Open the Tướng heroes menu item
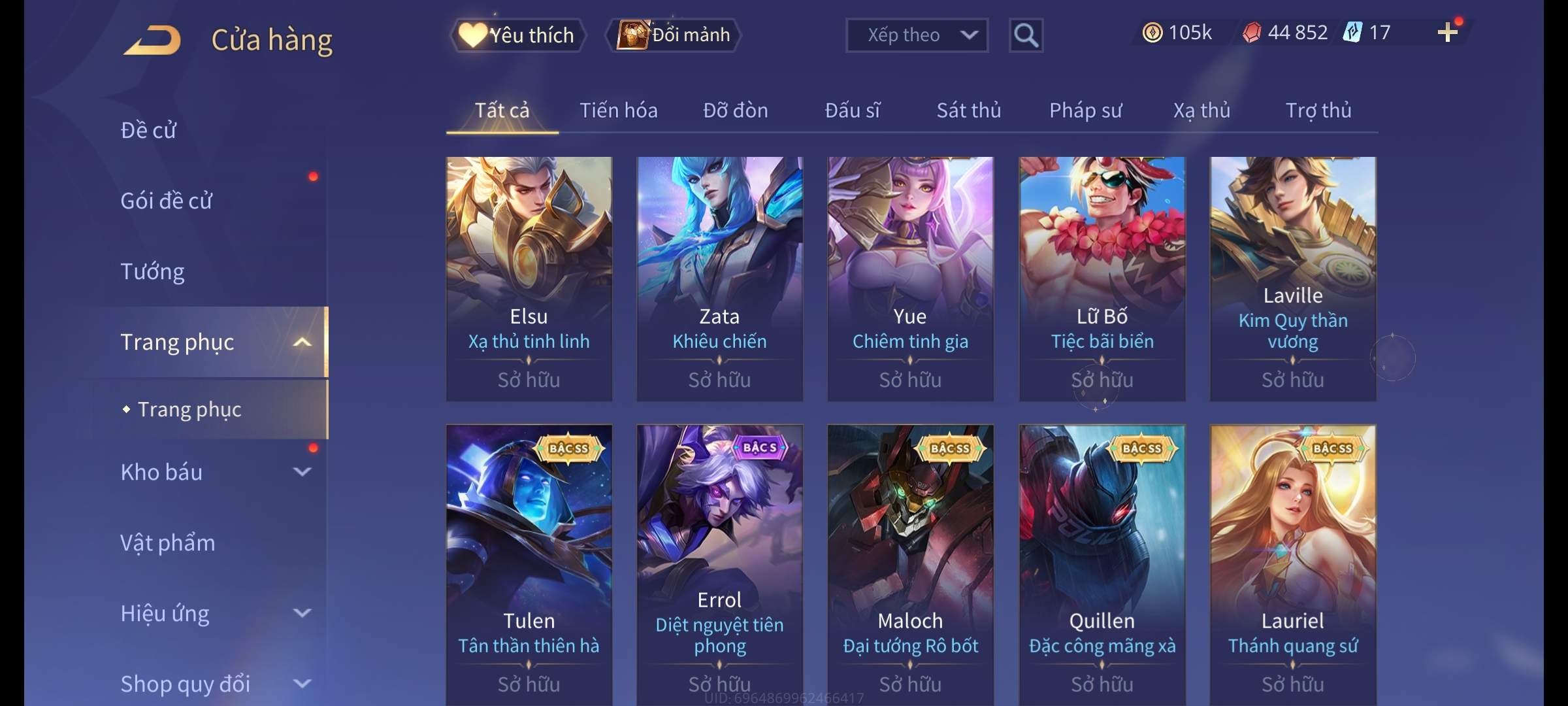Screen dimensions: 1568x706 click(152, 271)
